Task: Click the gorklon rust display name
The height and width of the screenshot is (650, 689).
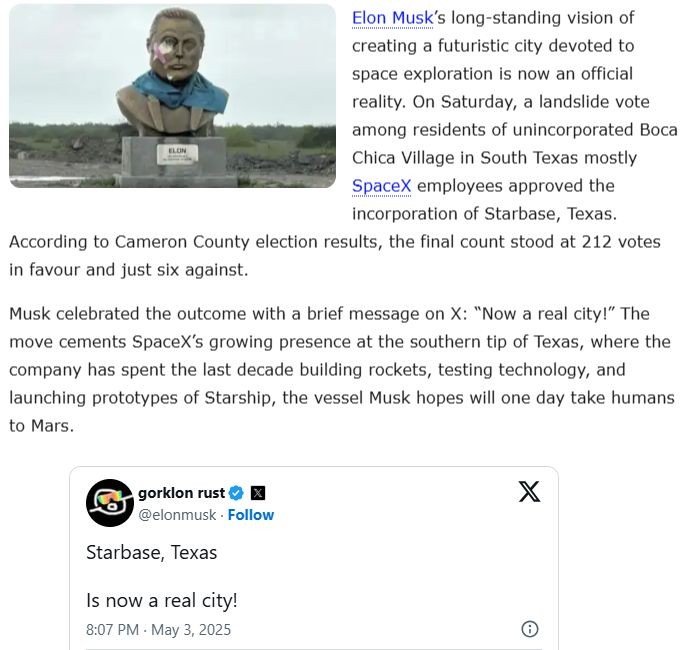Action: 181,493
